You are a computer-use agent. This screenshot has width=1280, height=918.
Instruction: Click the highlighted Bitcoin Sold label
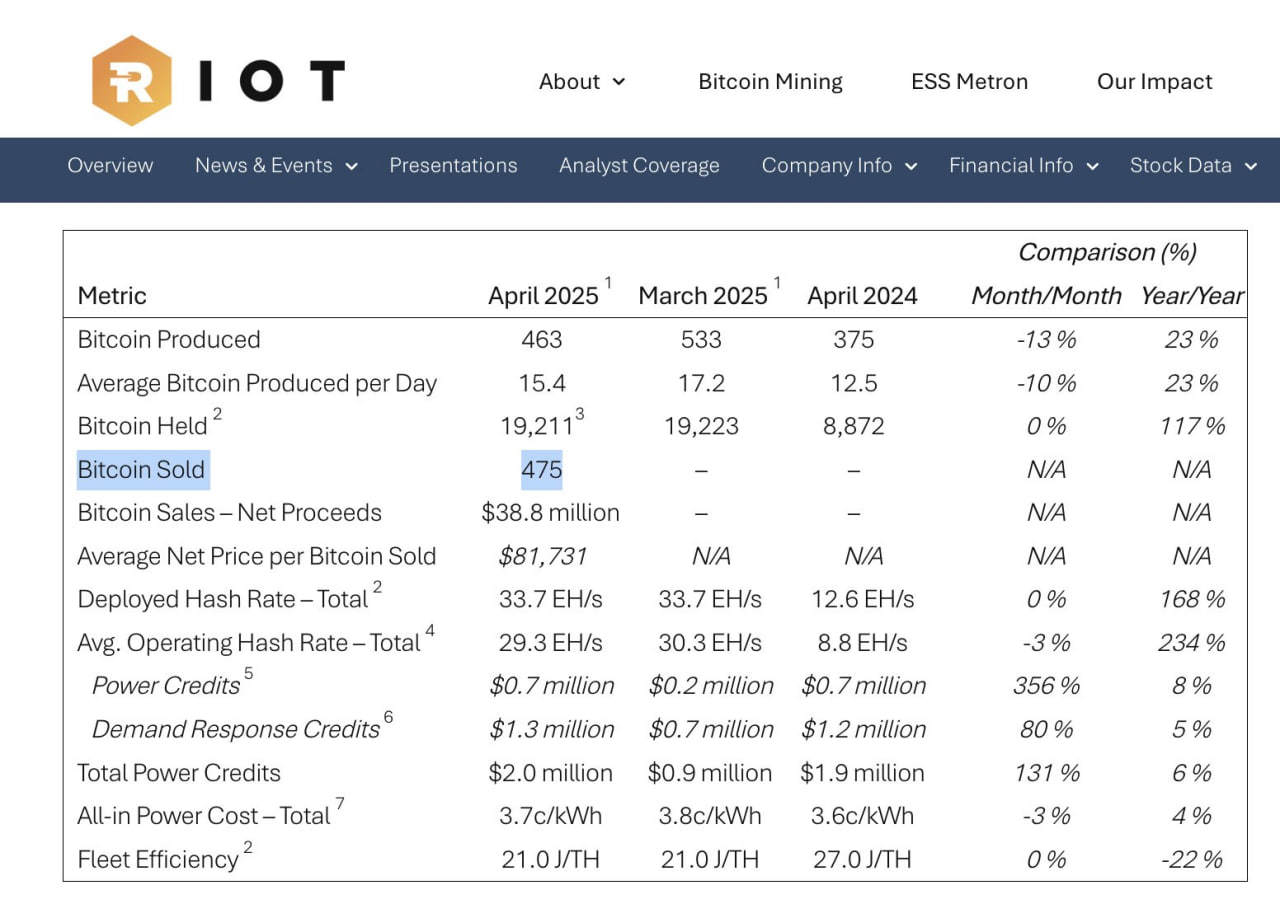point(143,470)
